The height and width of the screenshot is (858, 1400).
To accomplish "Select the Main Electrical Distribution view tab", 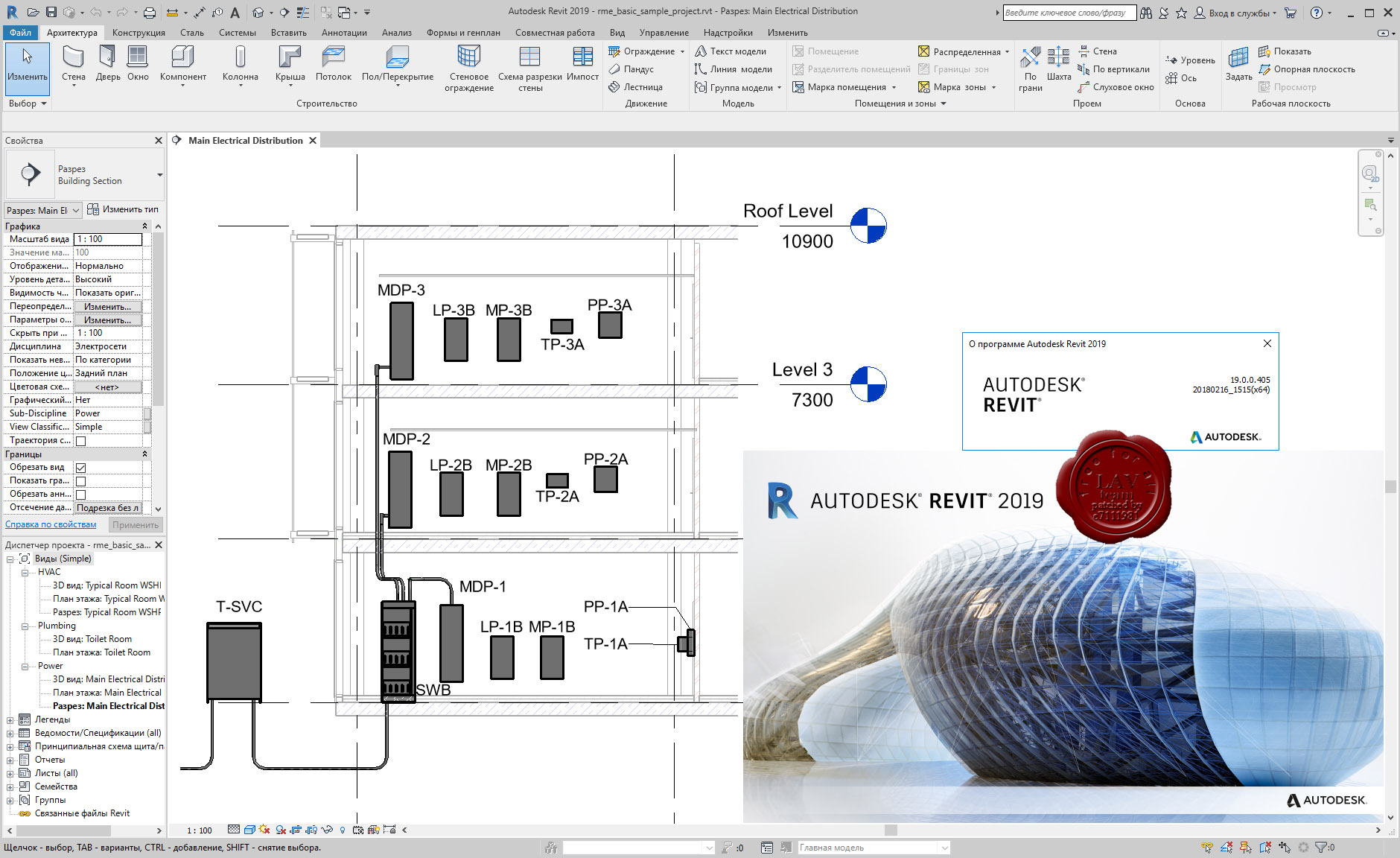I will coord(245,140).
